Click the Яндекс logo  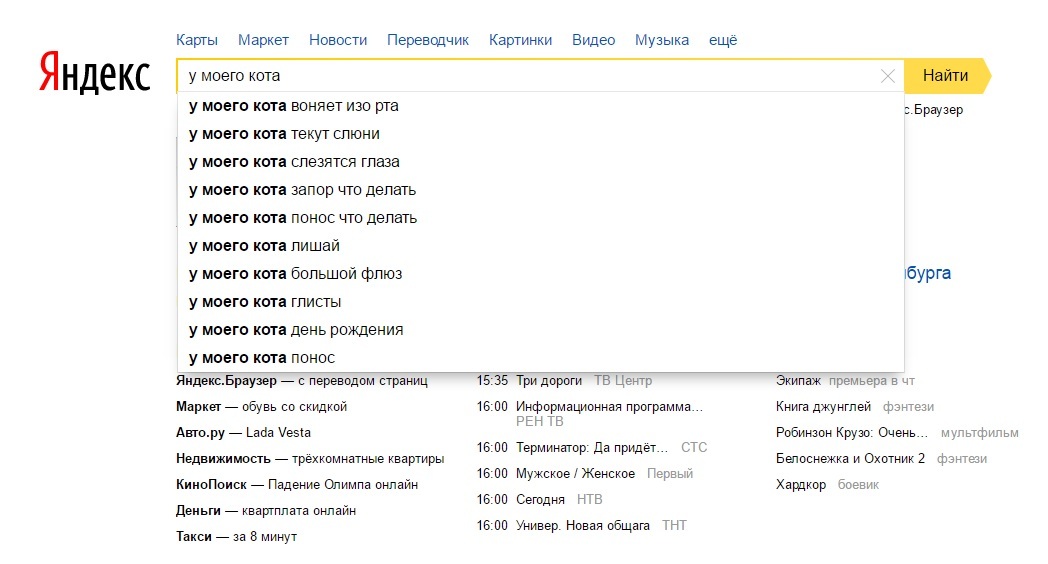[x=94, y=73]
